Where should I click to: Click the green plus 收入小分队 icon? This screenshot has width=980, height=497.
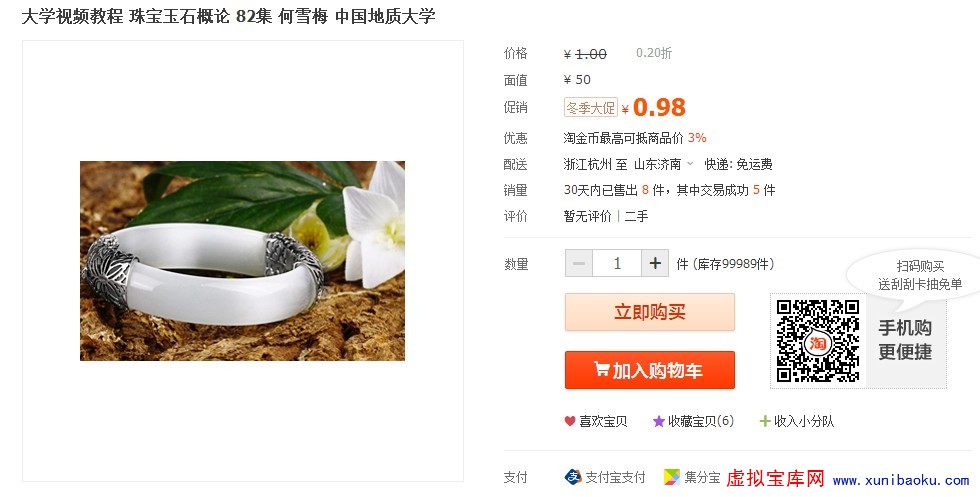coord(764,421)
